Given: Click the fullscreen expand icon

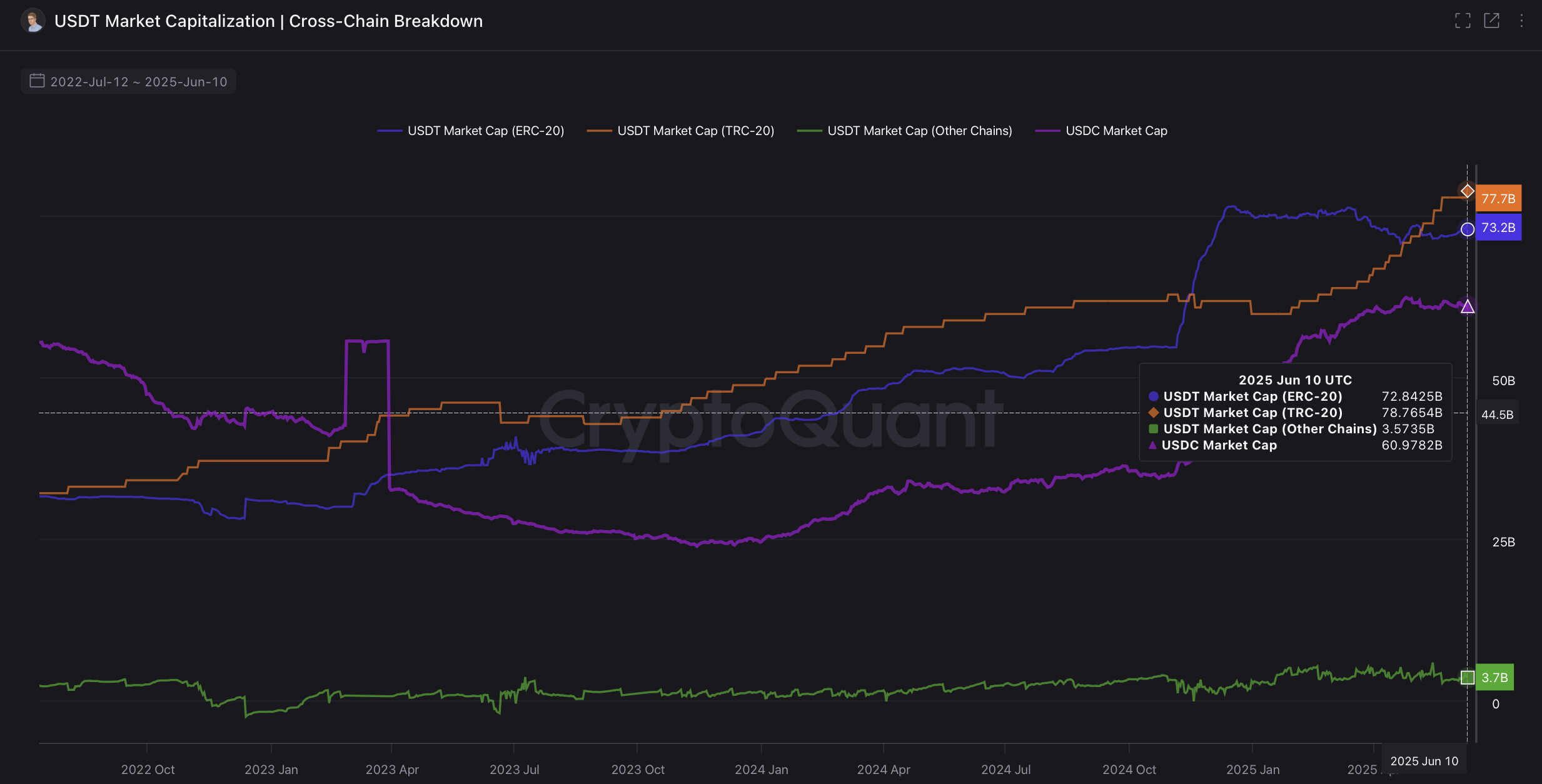Looking at the screenshot, I should 1463,21.
